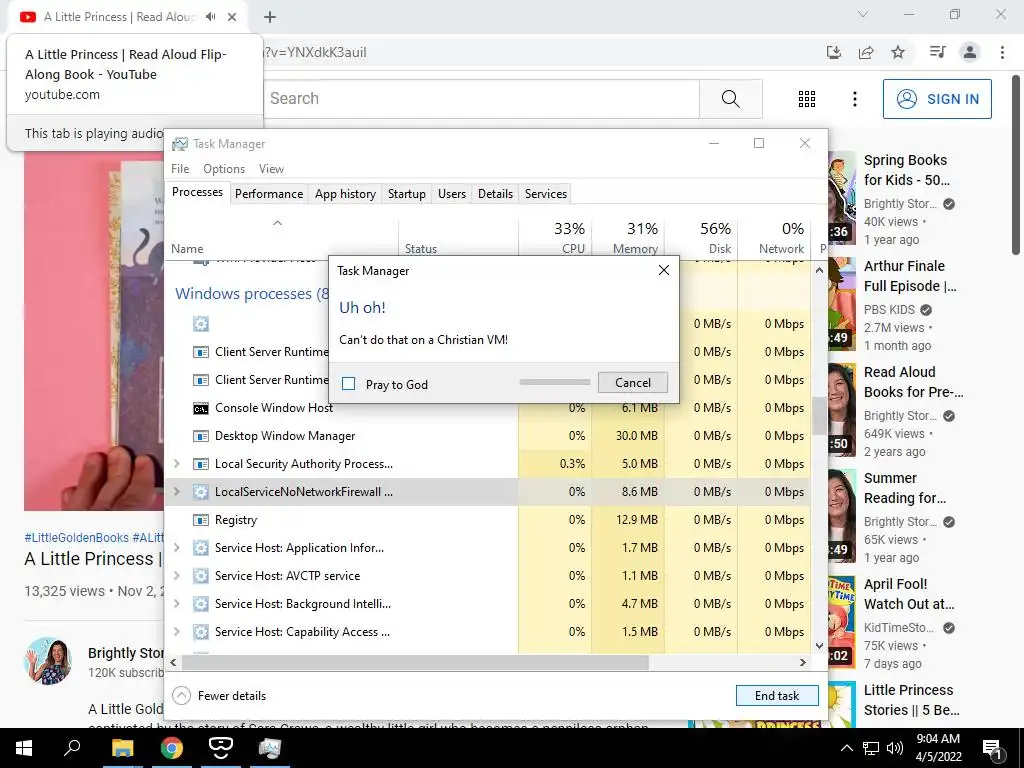Click the Chrome taskbar icon
This screenshot has width=1024, height=768.
(x=172, y=748)
